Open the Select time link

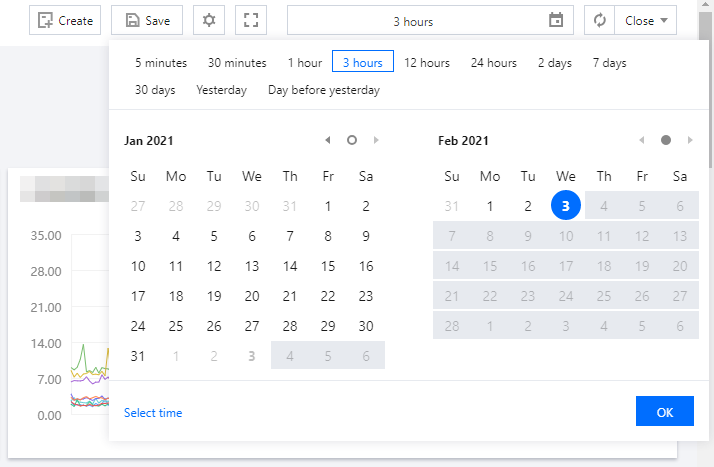click(x=153, y=412)
